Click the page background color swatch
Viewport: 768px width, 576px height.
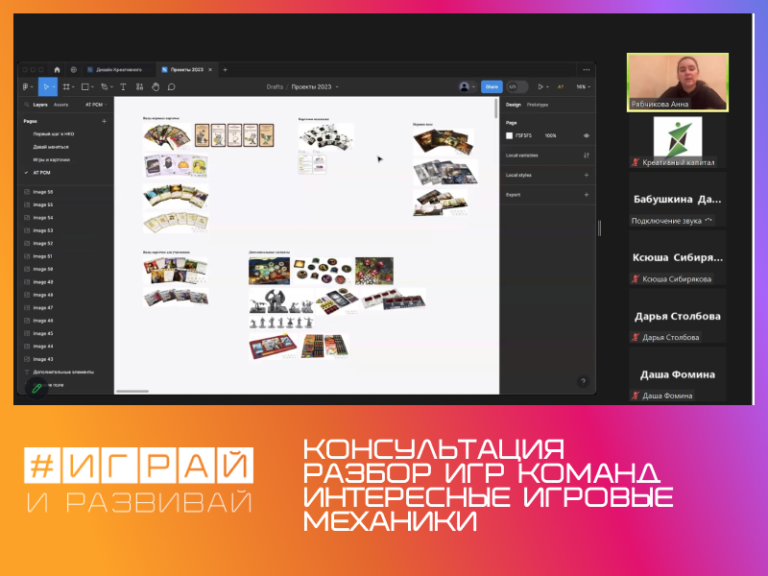coord(509,136)
